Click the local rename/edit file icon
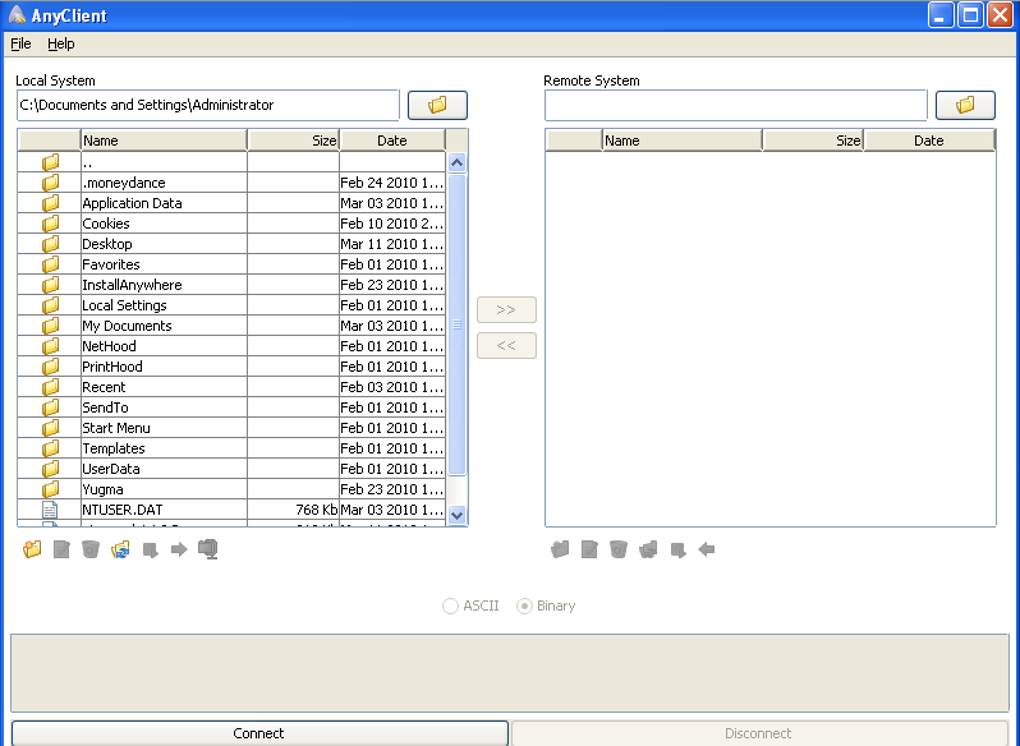Viewport: 1020px width, 746px height. (x=62, y=550)
